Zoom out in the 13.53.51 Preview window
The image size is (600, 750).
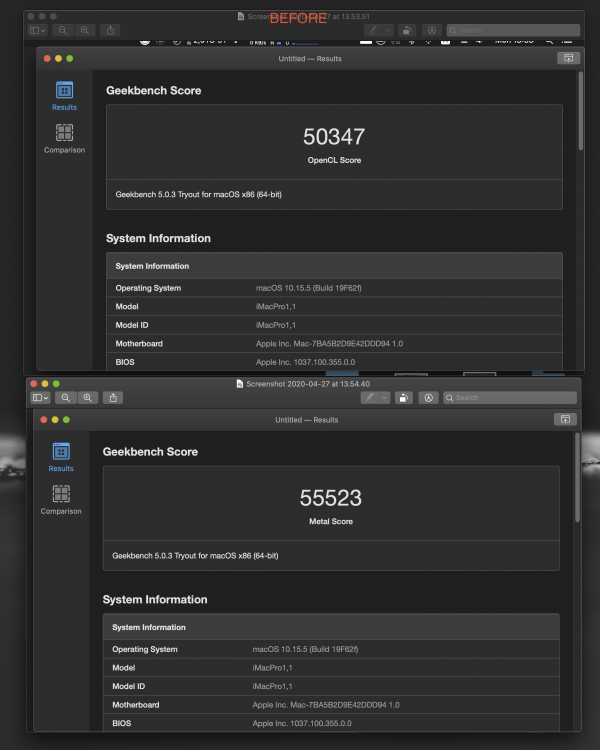pyautogui.click(x=63, y=30)
